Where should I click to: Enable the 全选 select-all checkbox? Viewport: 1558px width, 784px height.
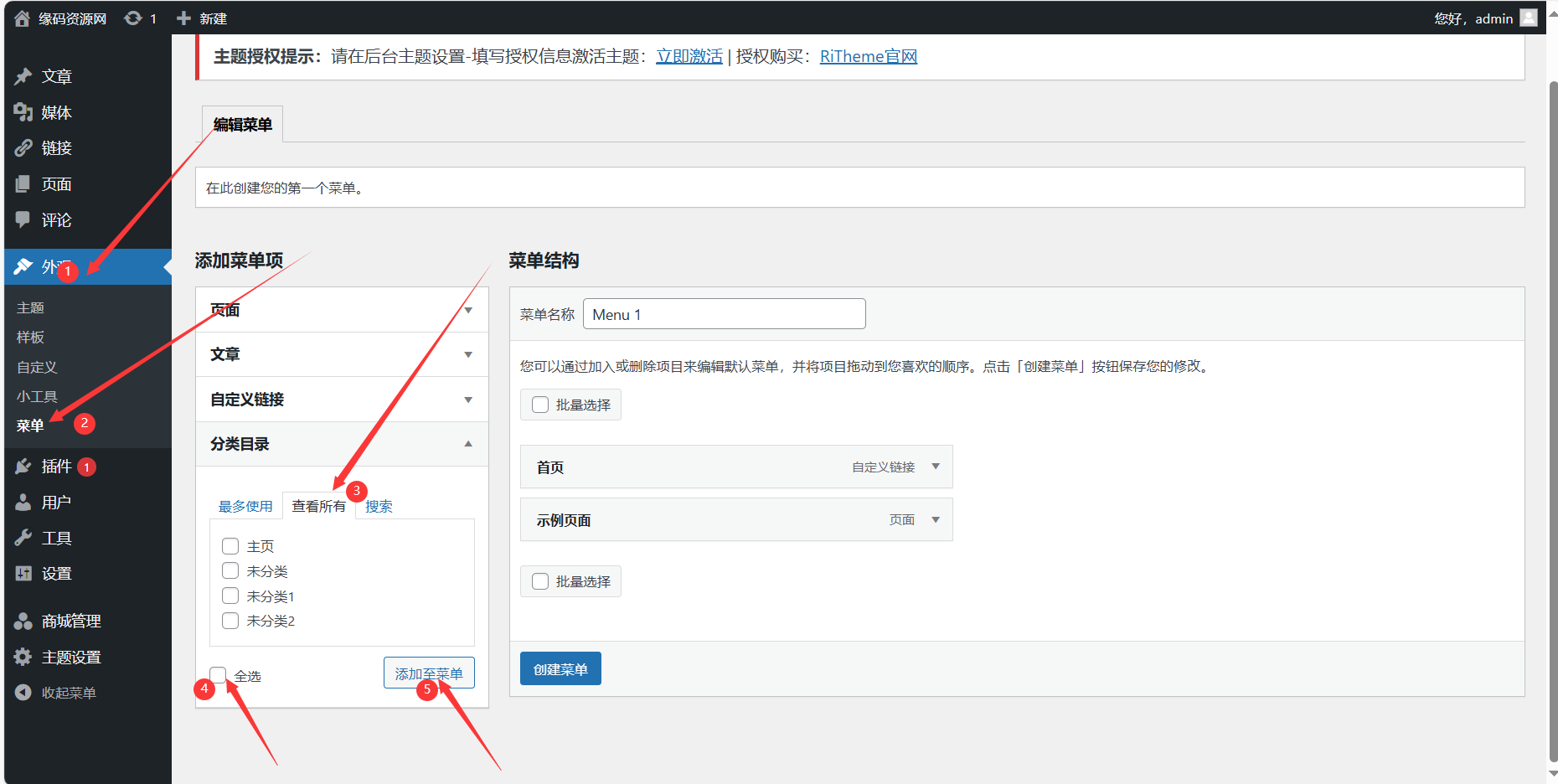pyautogui.click(x=218, y=674)
